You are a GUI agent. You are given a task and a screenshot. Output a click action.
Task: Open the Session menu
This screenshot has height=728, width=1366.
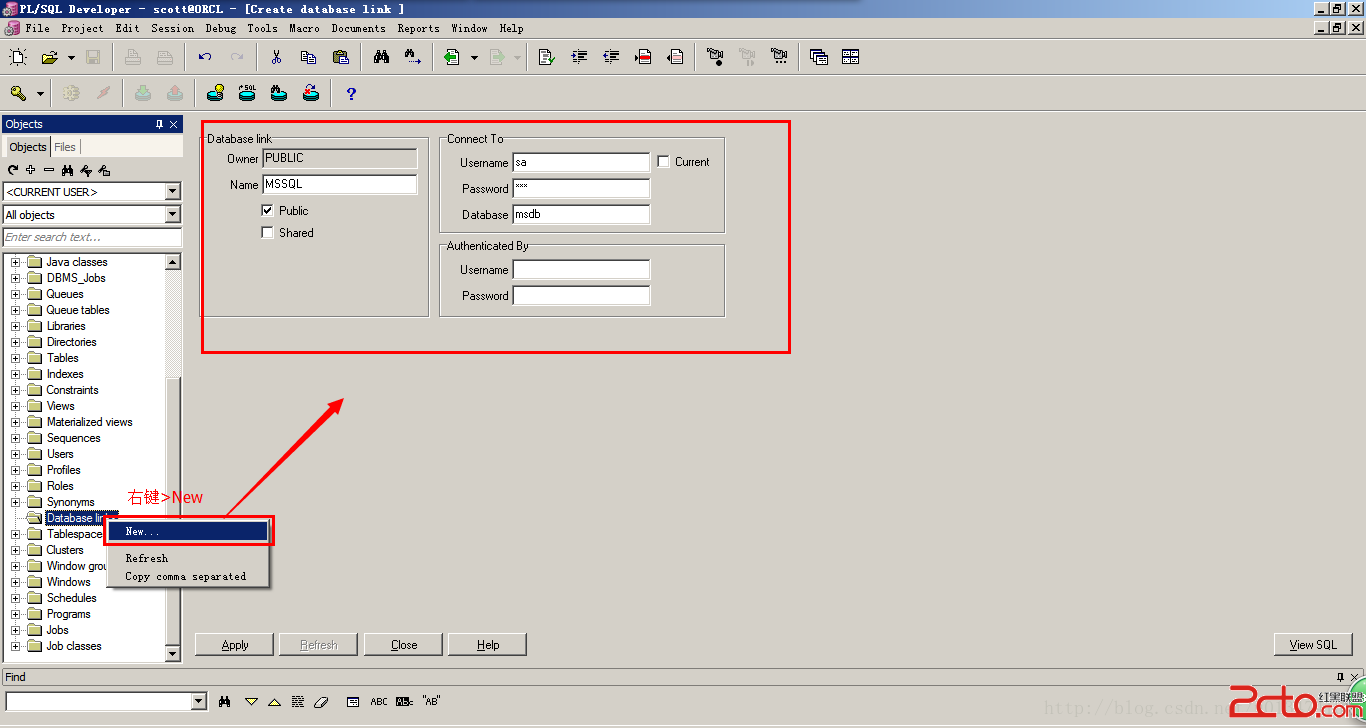tap(172, 28)
